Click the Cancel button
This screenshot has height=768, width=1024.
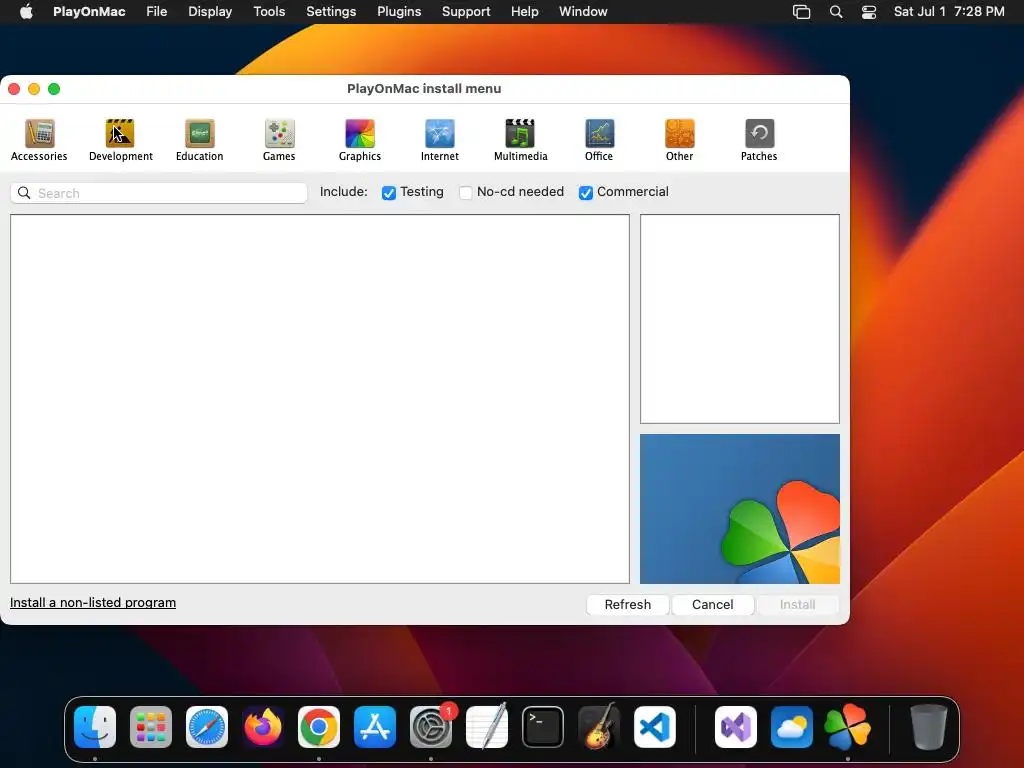712,605
